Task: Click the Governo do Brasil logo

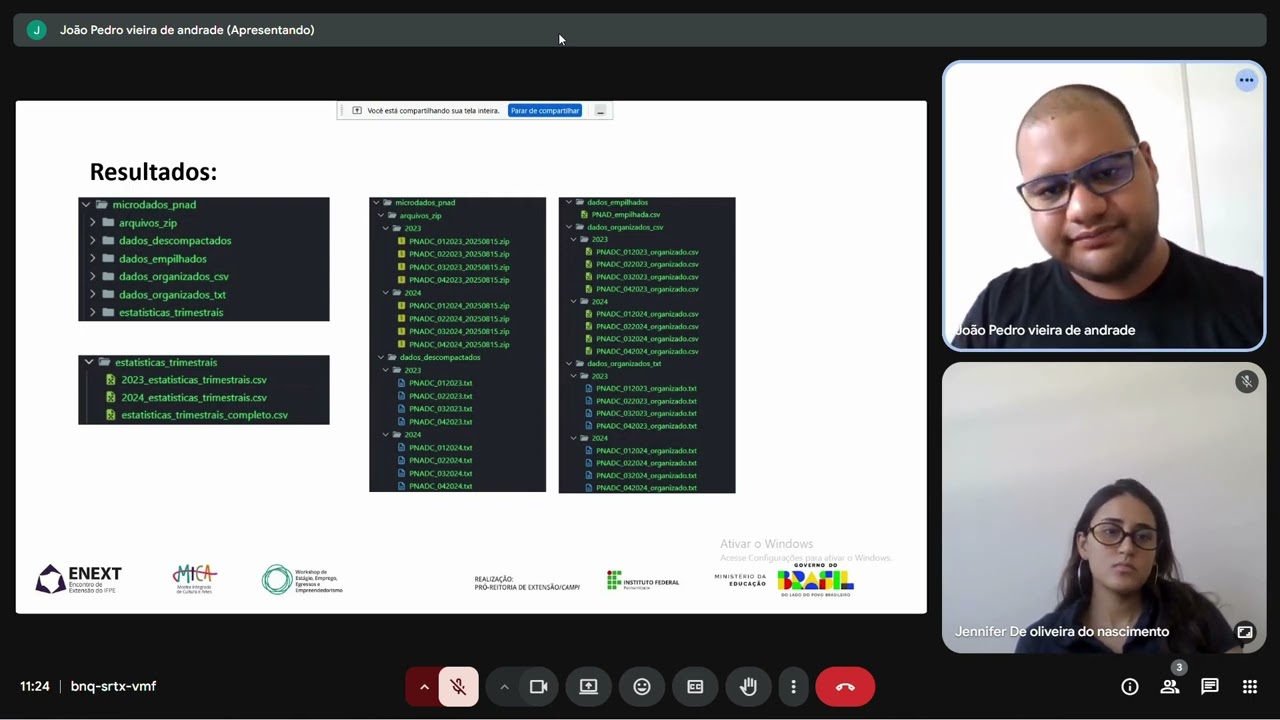Action: point(815,579)
